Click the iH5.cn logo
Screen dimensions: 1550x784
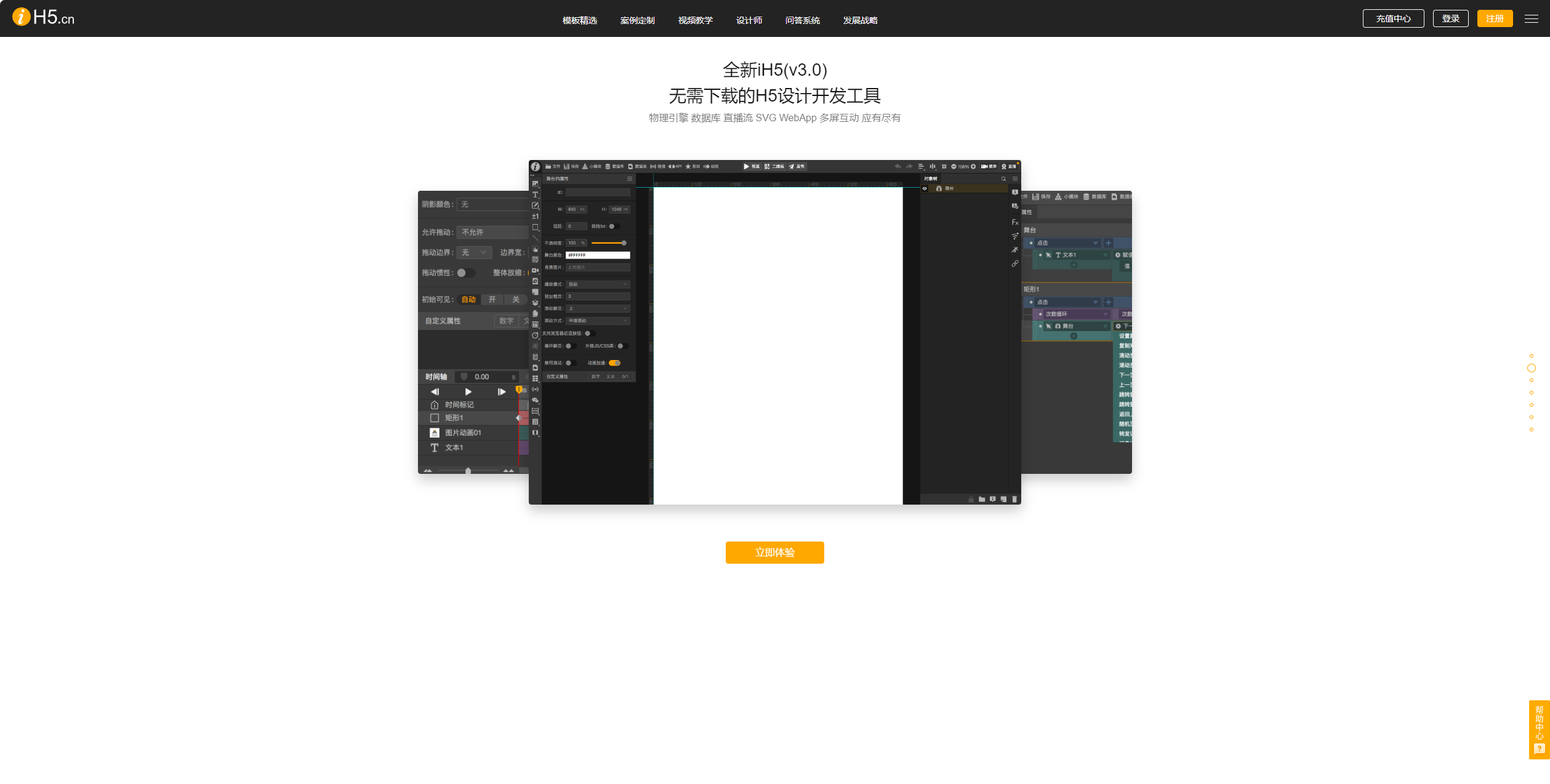point(43,17)
